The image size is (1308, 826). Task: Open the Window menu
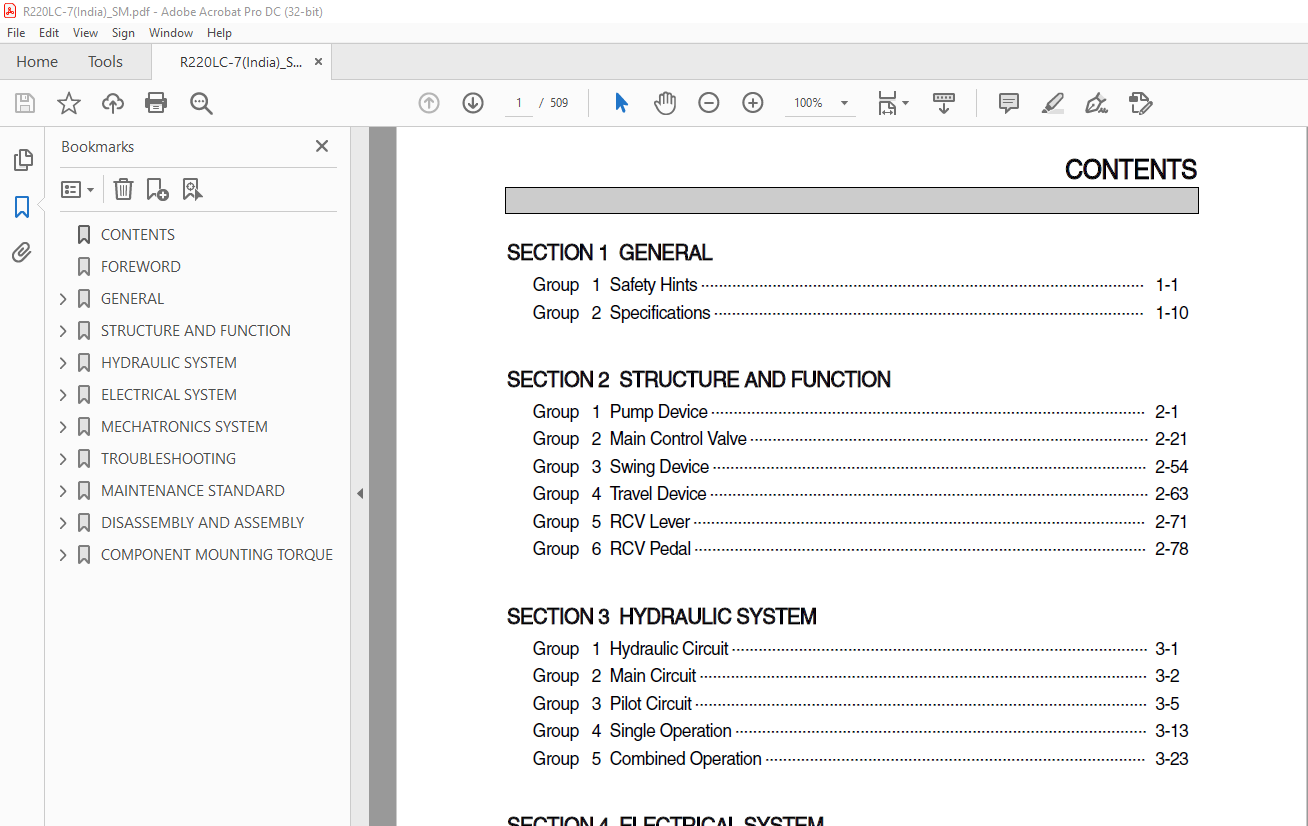[x=171, y=33]
